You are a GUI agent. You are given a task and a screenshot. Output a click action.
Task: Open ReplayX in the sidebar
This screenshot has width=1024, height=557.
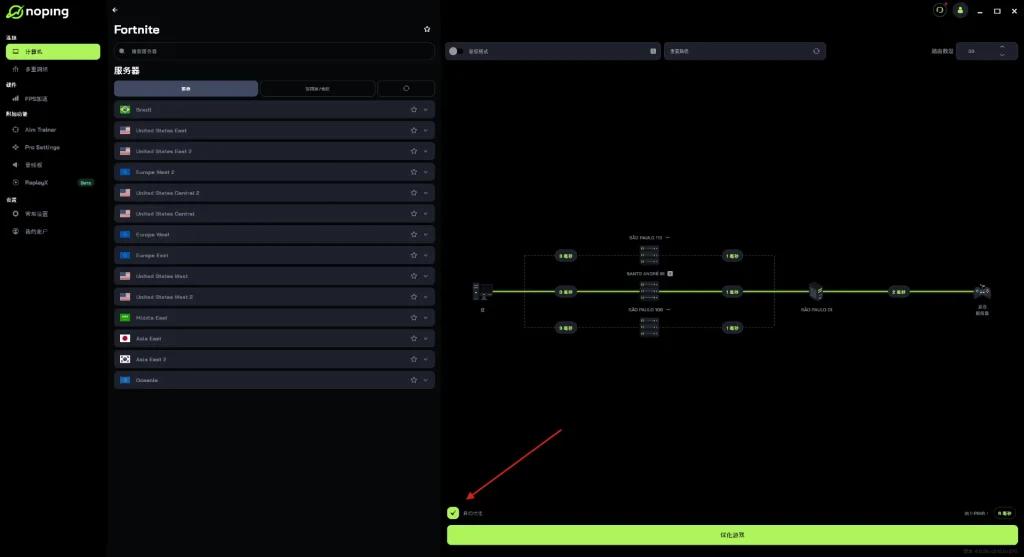point(53,183)
